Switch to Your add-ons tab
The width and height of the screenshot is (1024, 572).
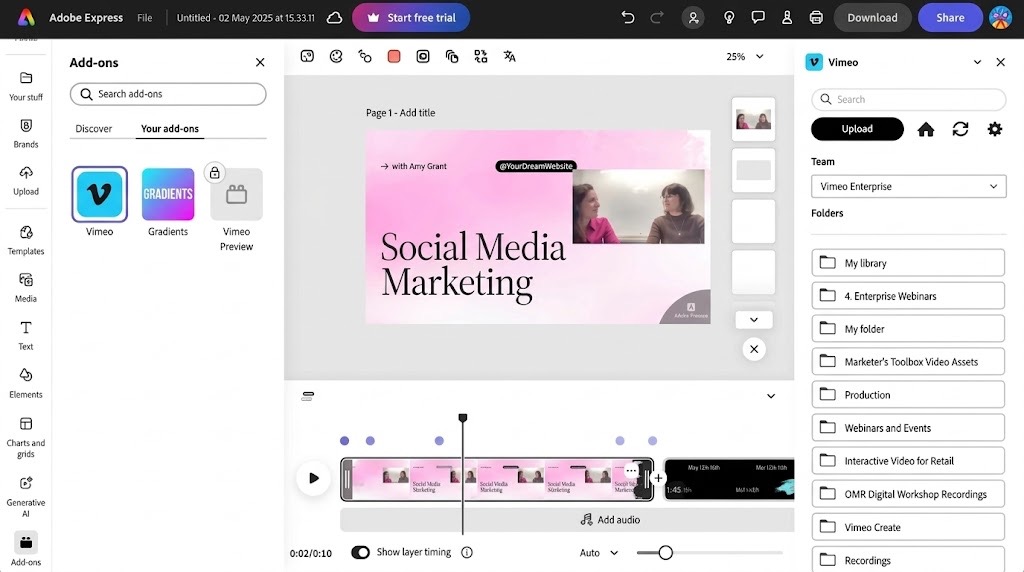point(170,129)
